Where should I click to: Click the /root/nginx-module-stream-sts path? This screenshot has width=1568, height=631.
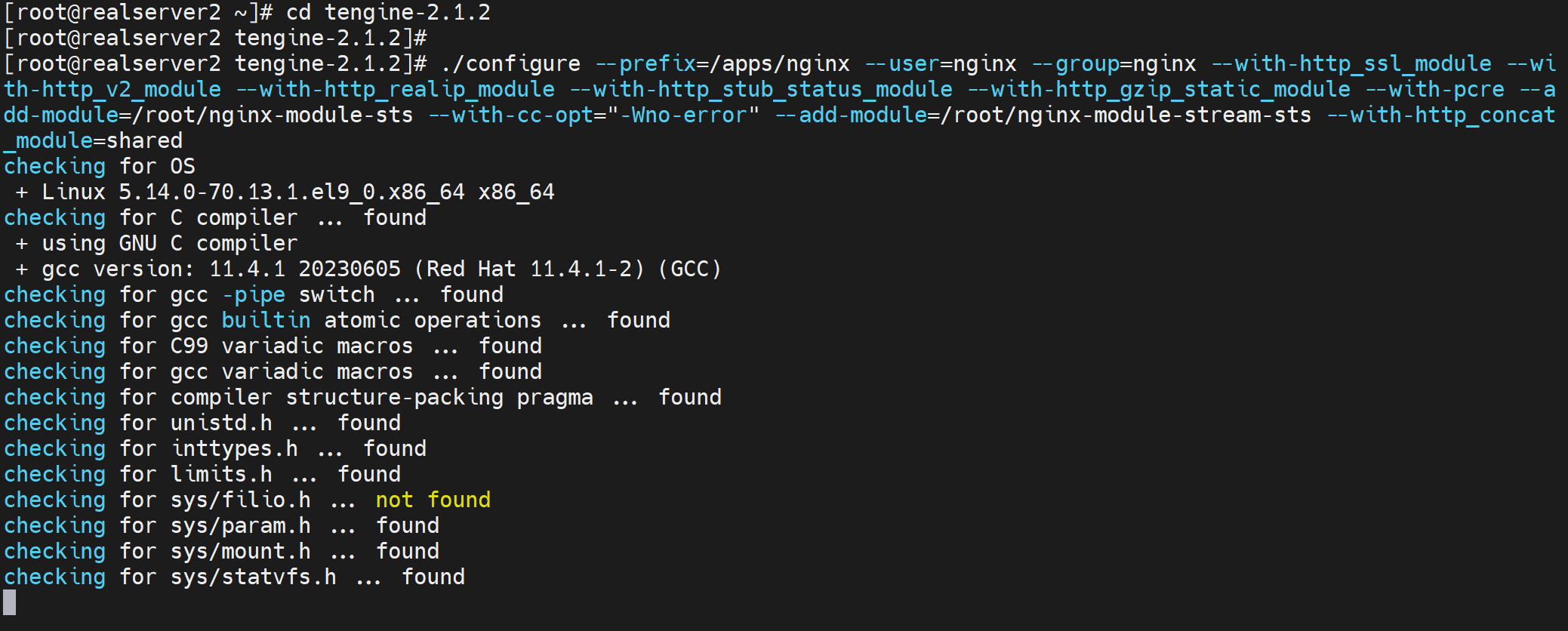click(1126, 115)
